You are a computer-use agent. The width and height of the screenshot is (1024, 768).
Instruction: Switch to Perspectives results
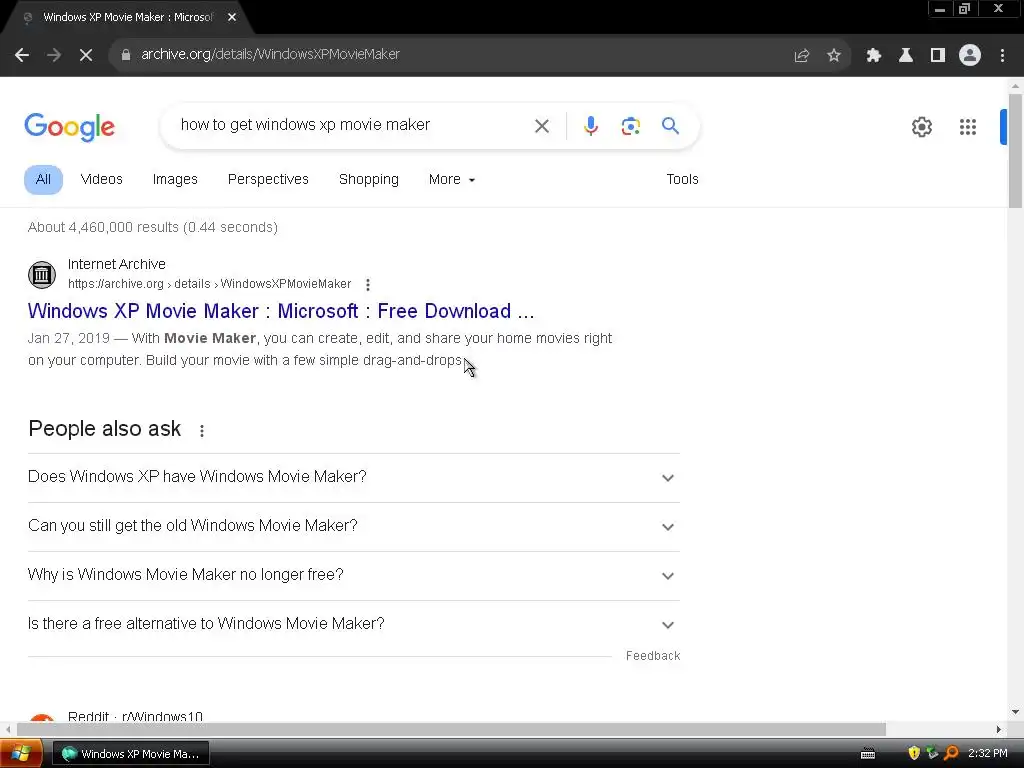(268, 180)
